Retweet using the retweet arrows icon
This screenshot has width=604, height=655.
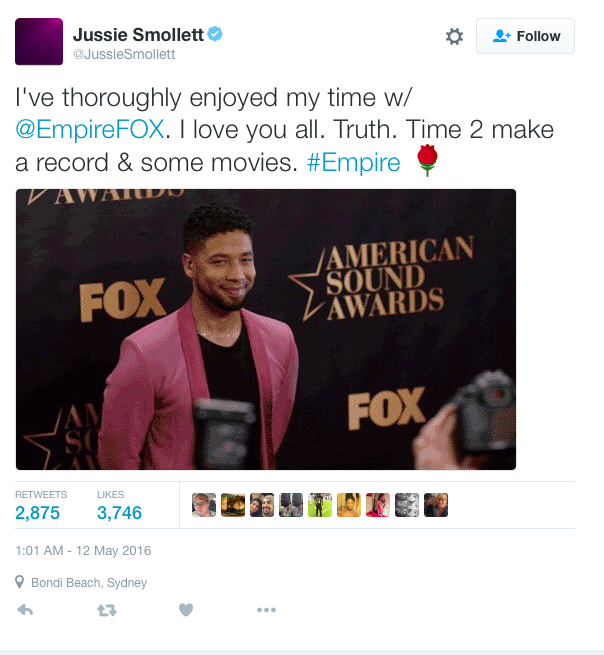[x=107, y=610]
